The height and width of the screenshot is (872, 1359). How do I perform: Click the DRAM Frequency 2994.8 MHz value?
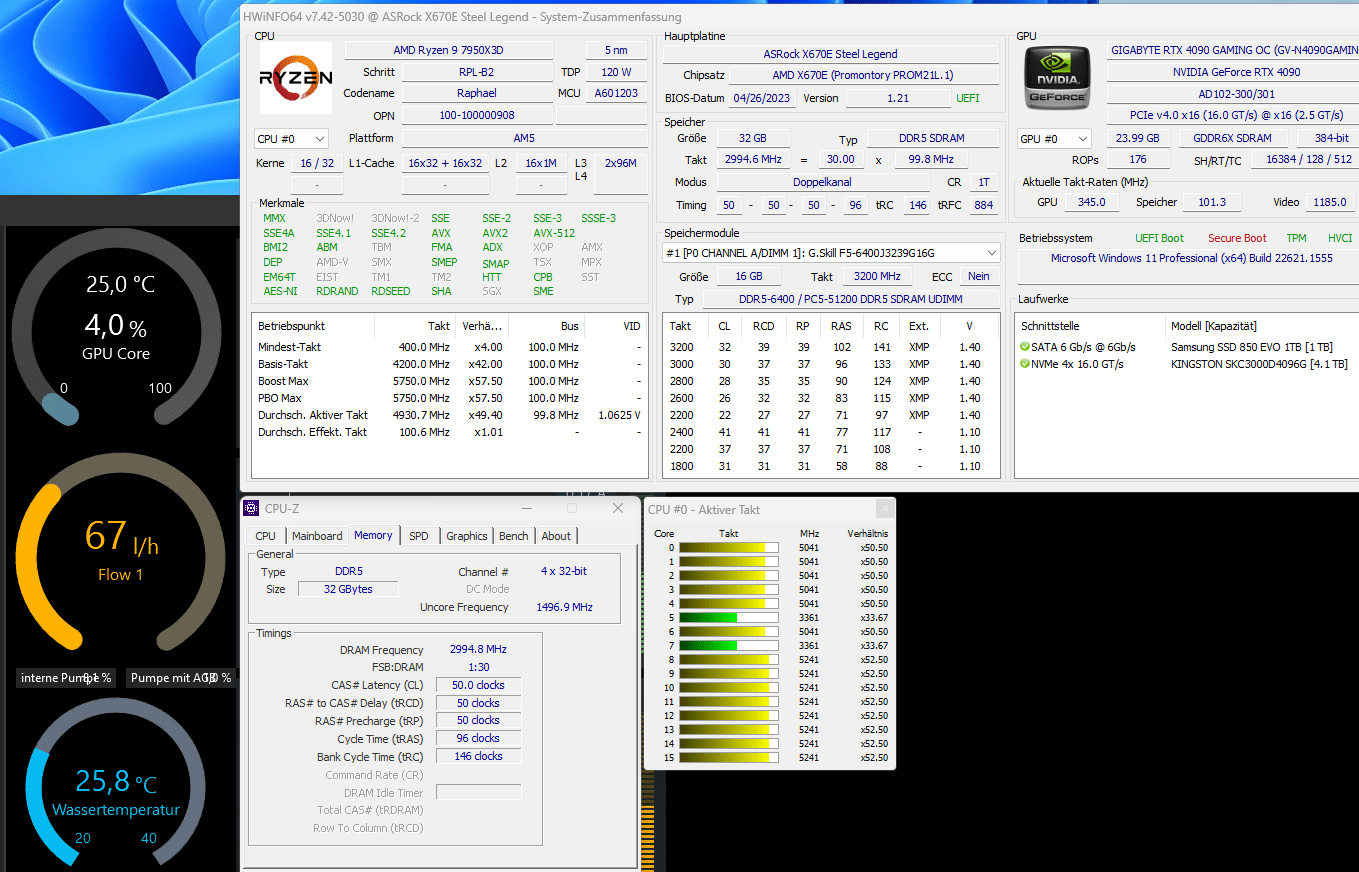pos(479,650)
